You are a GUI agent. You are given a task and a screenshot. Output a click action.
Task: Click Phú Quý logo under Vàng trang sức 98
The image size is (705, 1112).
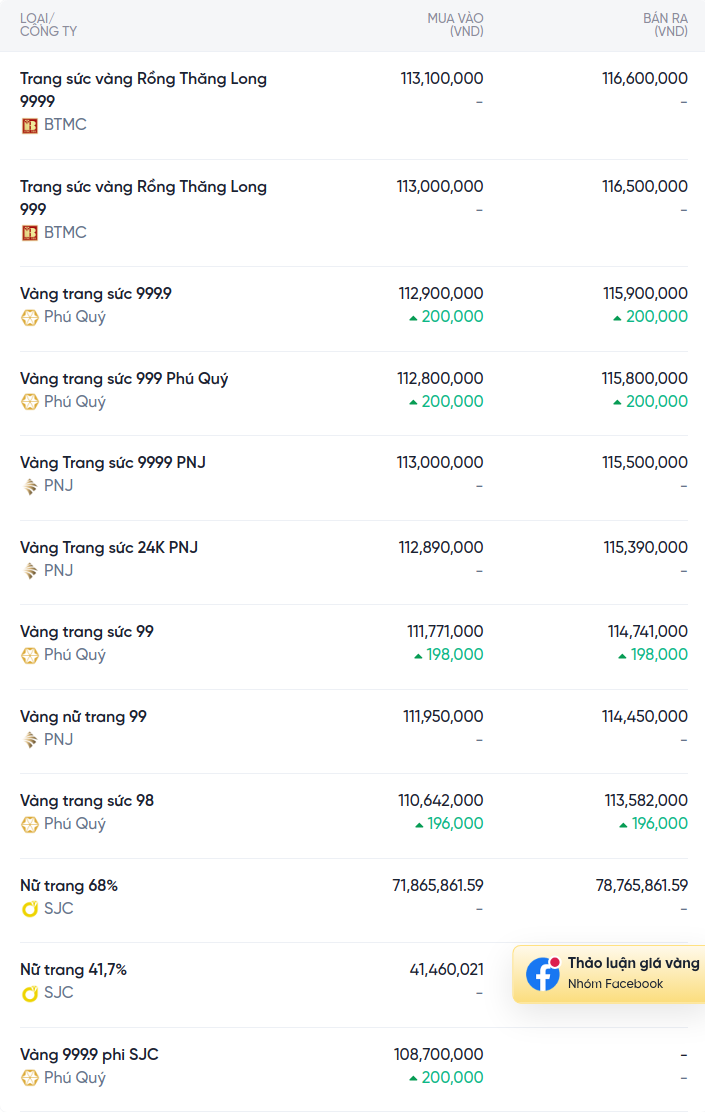(29, 825)
